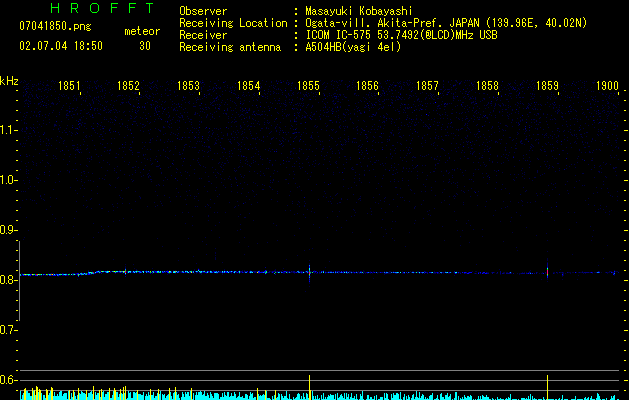Image resolution: width=629 pixels, height=400 pixels.
Task: Click the A504HB(yagi 4el) antenna text
Action: coord(353,47)
